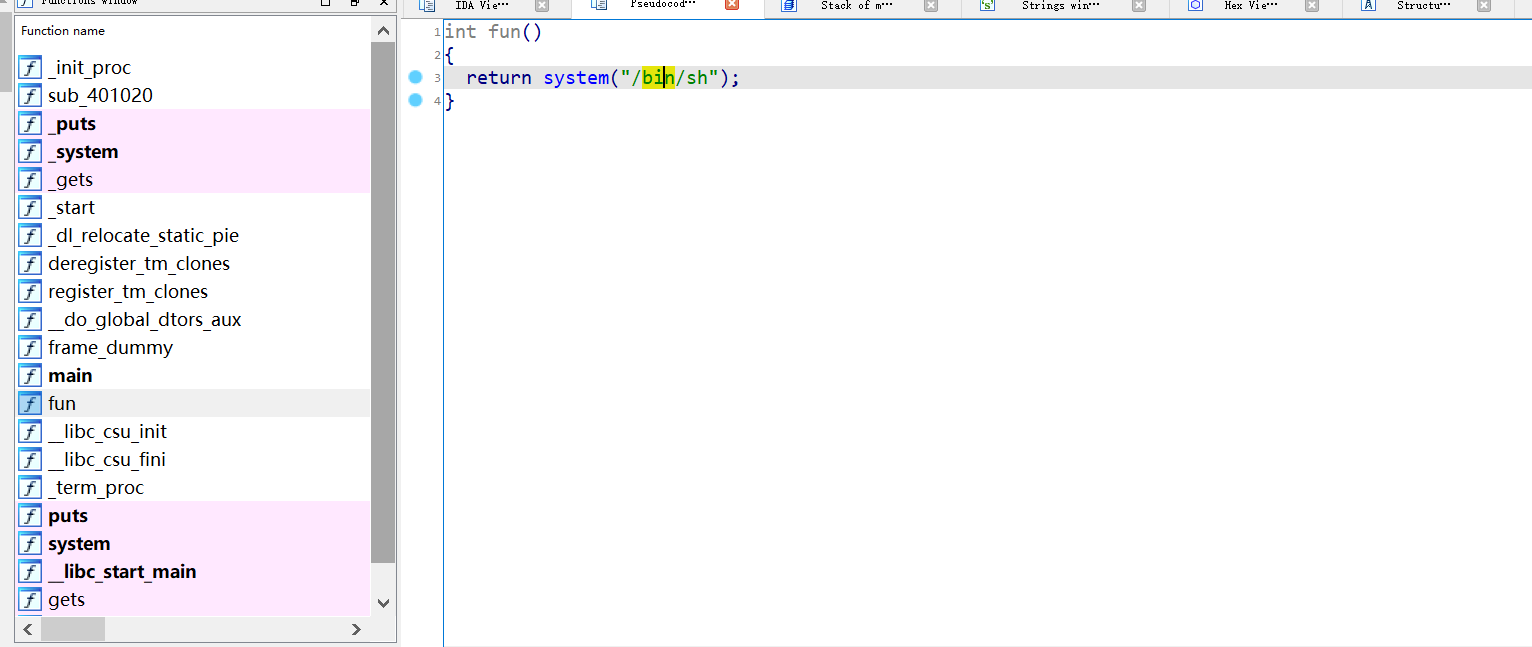Viewport: 1532px width, 647px height.
Task: Click the icon beside __libc_csu_init
Action: click(31, 431)
